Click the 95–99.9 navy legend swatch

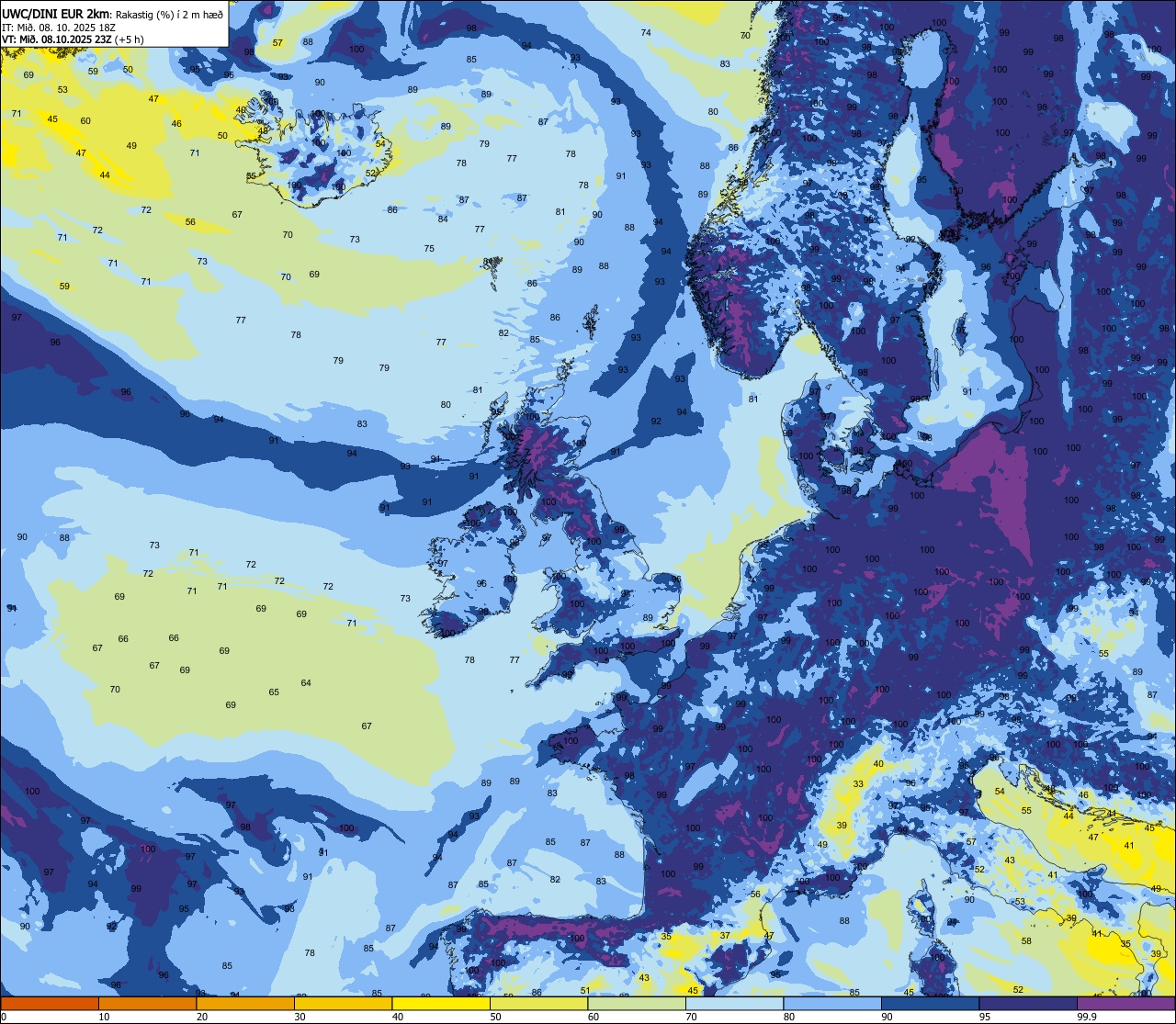tap(1028, 1003)
